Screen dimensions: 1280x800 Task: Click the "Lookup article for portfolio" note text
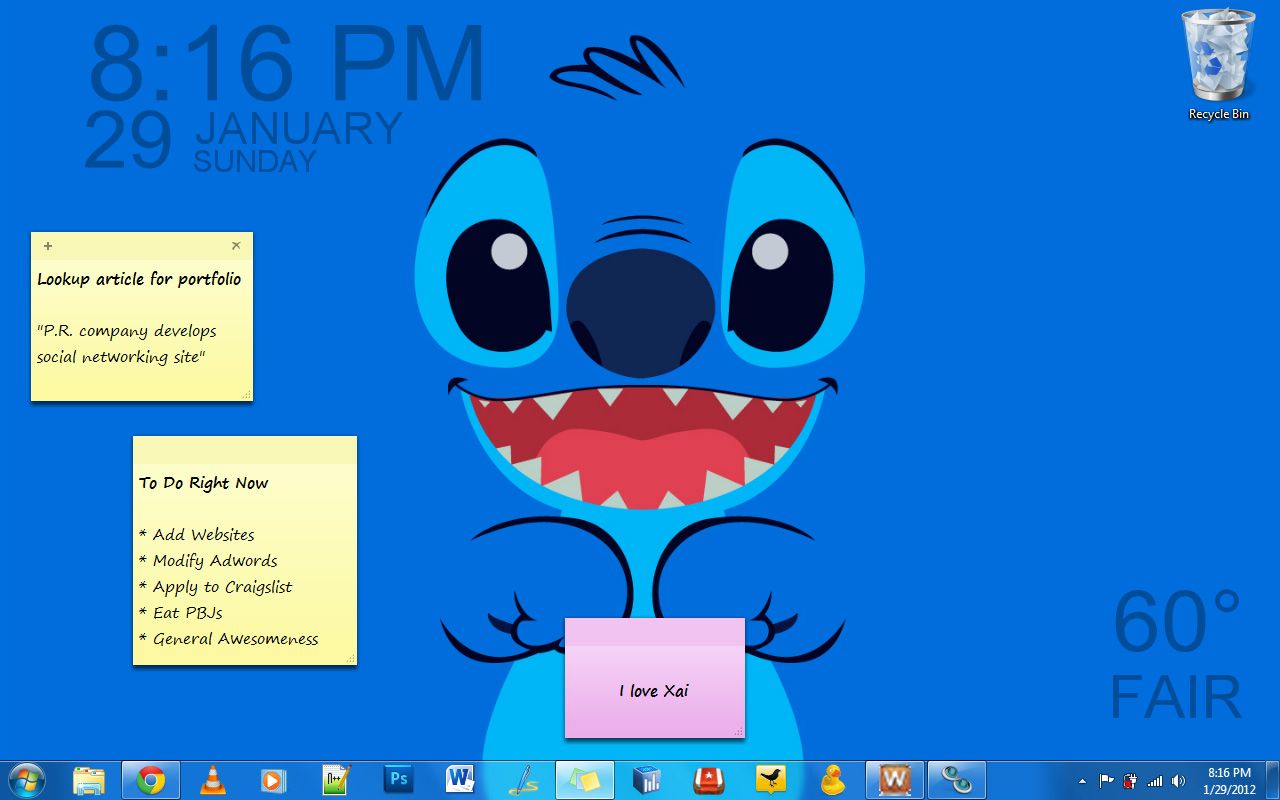tap(139, 279)
